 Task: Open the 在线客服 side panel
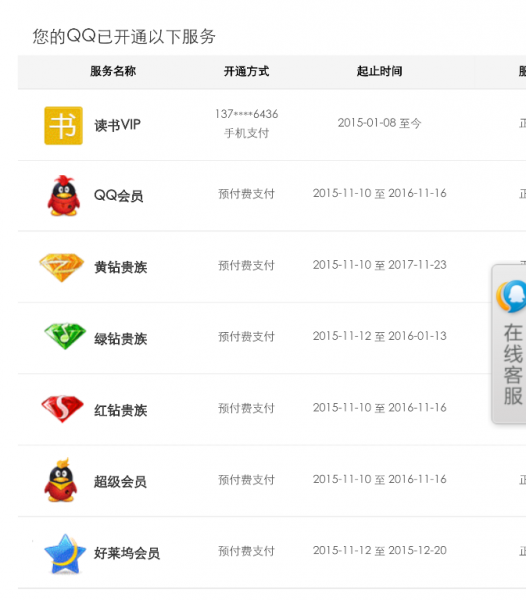tap(509, 344)
